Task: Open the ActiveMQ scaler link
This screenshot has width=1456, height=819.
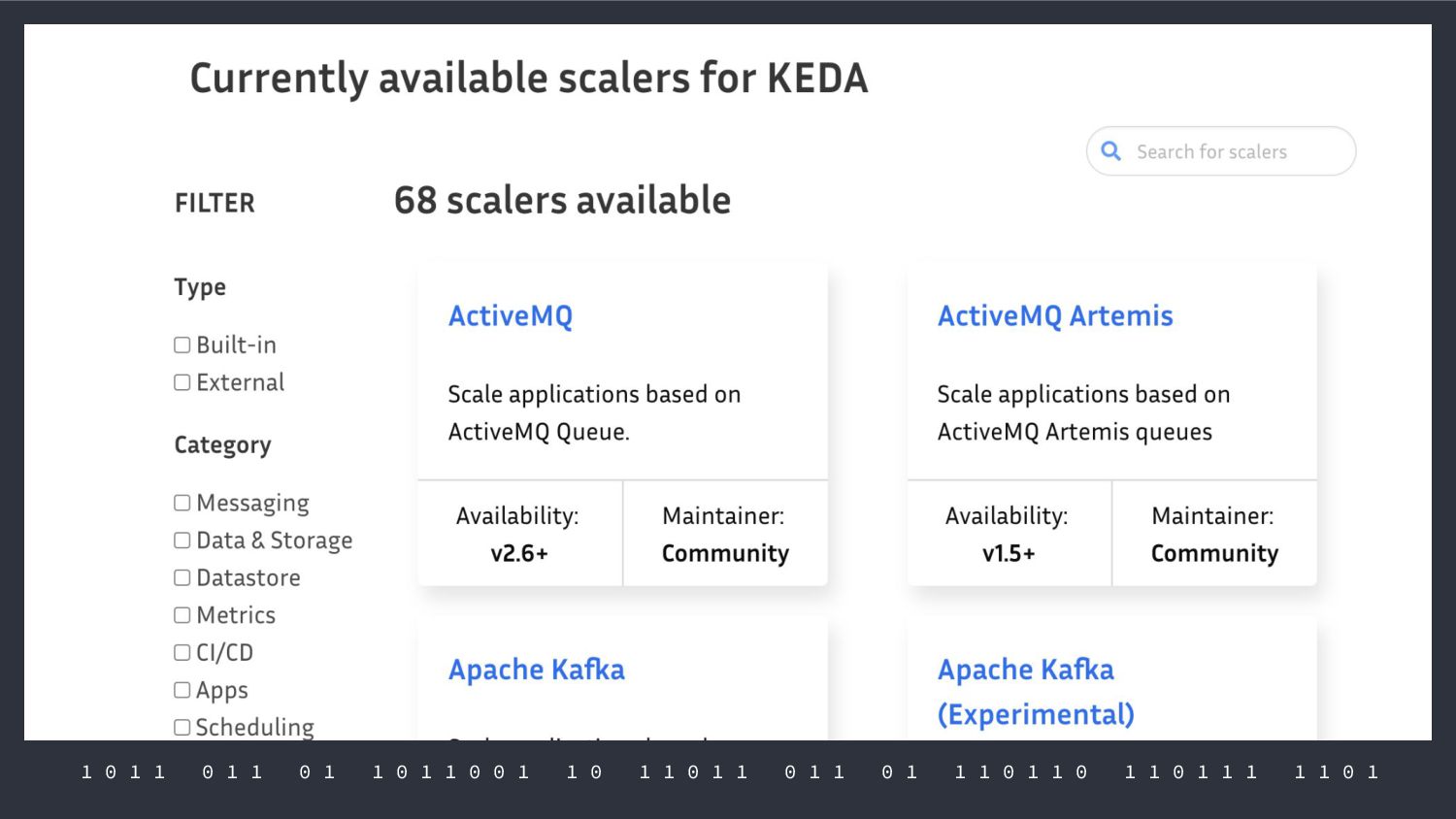Action: point(511,316)
